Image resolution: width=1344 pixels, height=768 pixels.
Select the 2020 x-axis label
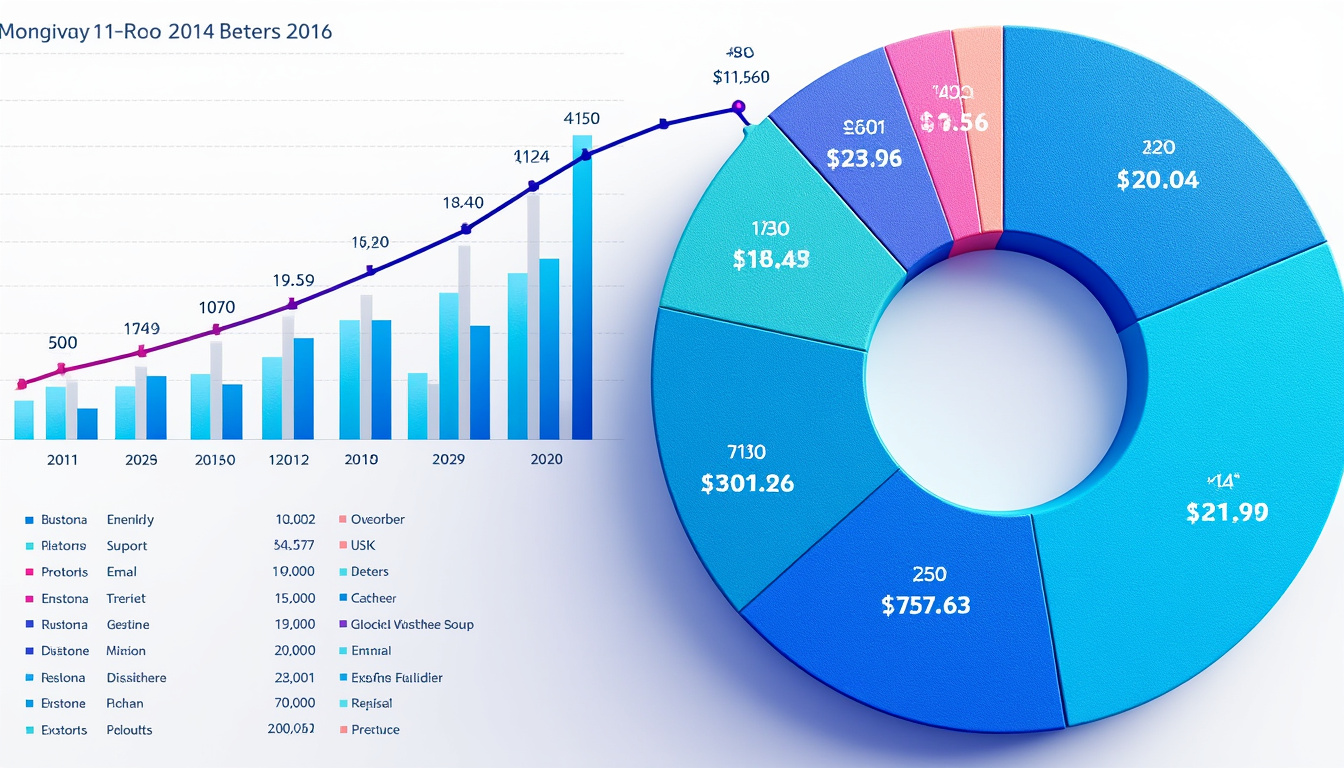click(545, 459)
